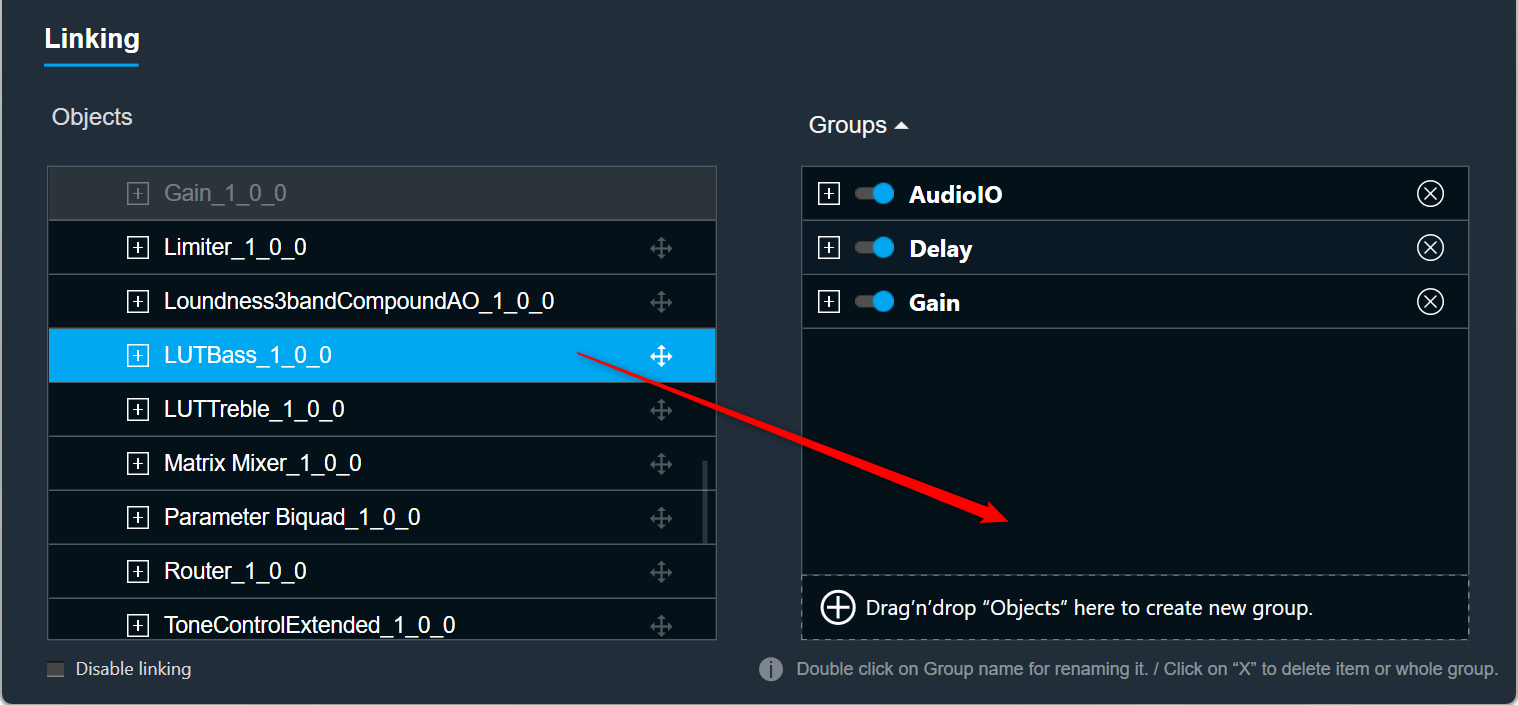1518x705 pixels.
Task: Collapse the Groups header arrow
Action: point(901,126)
